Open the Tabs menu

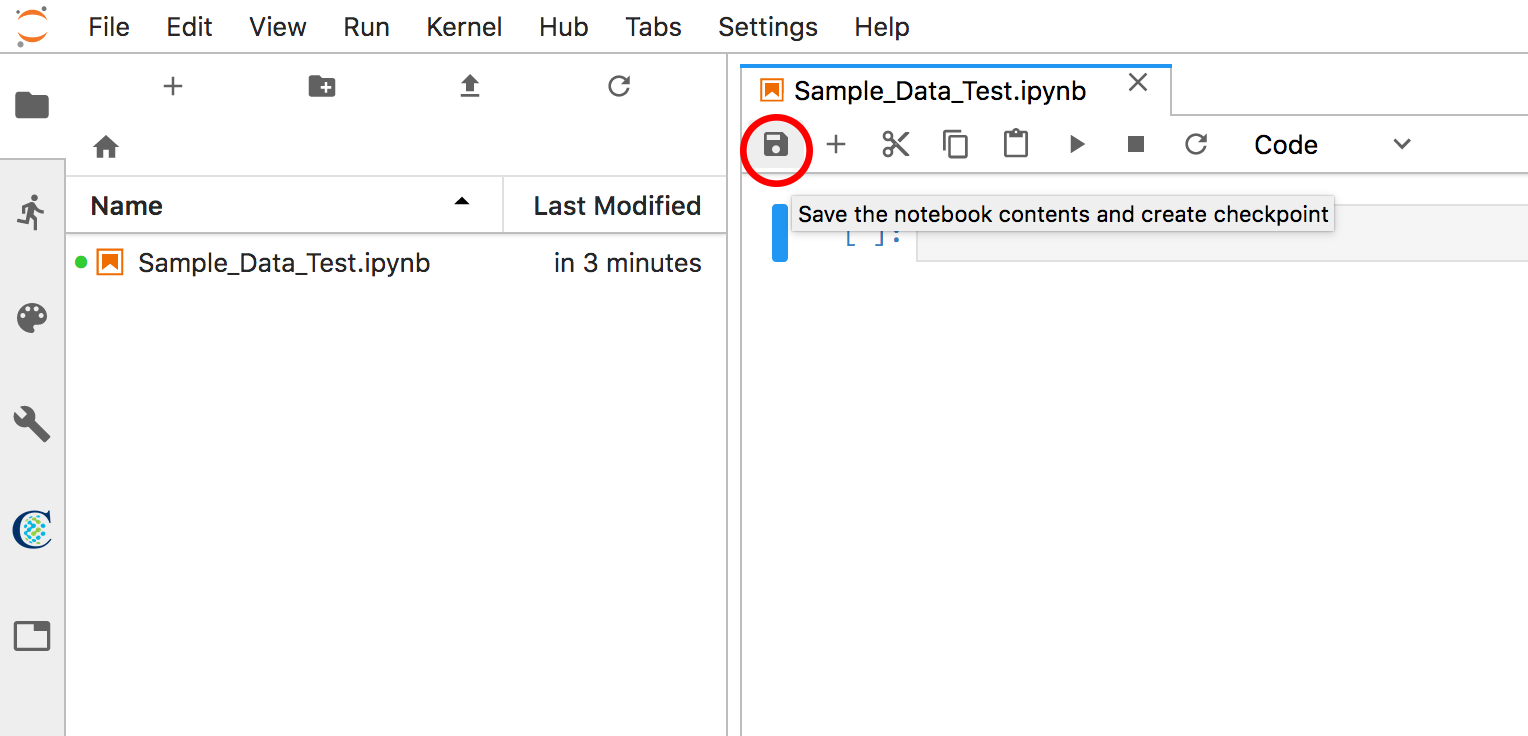coord(654,27)
